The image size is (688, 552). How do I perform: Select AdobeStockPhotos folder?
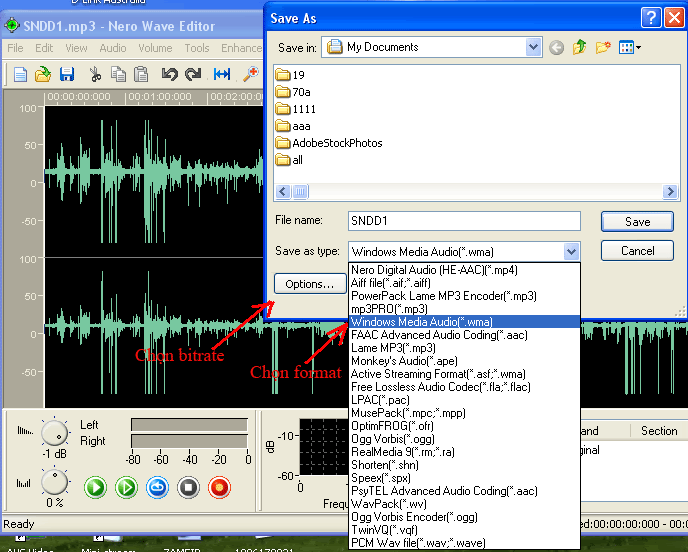coord(329,143)
